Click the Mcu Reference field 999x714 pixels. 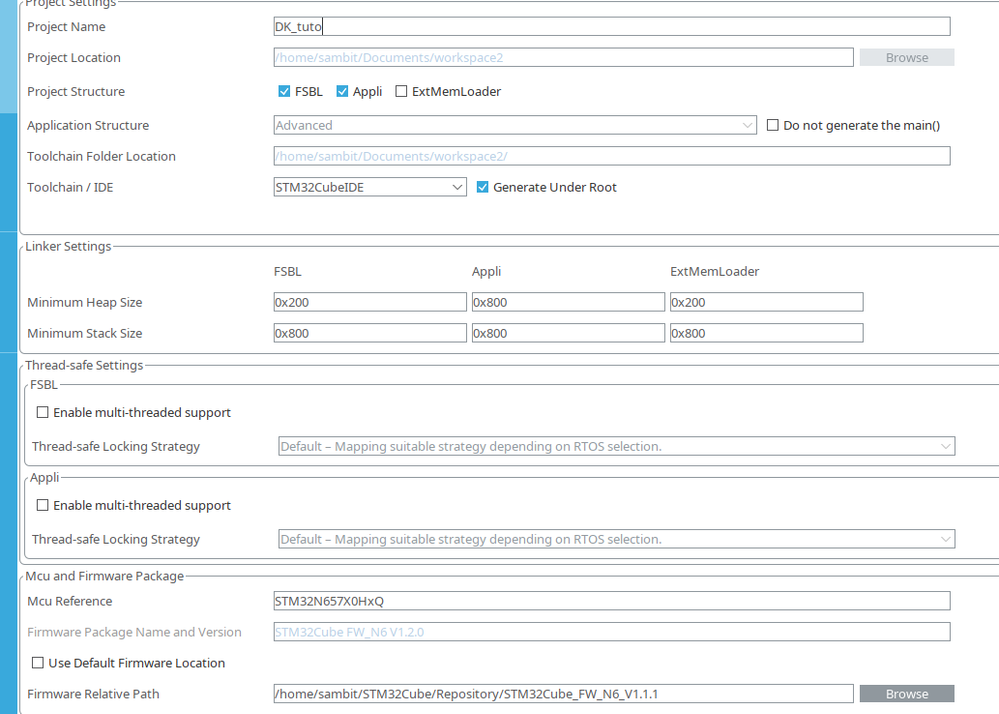coord(612,602)
